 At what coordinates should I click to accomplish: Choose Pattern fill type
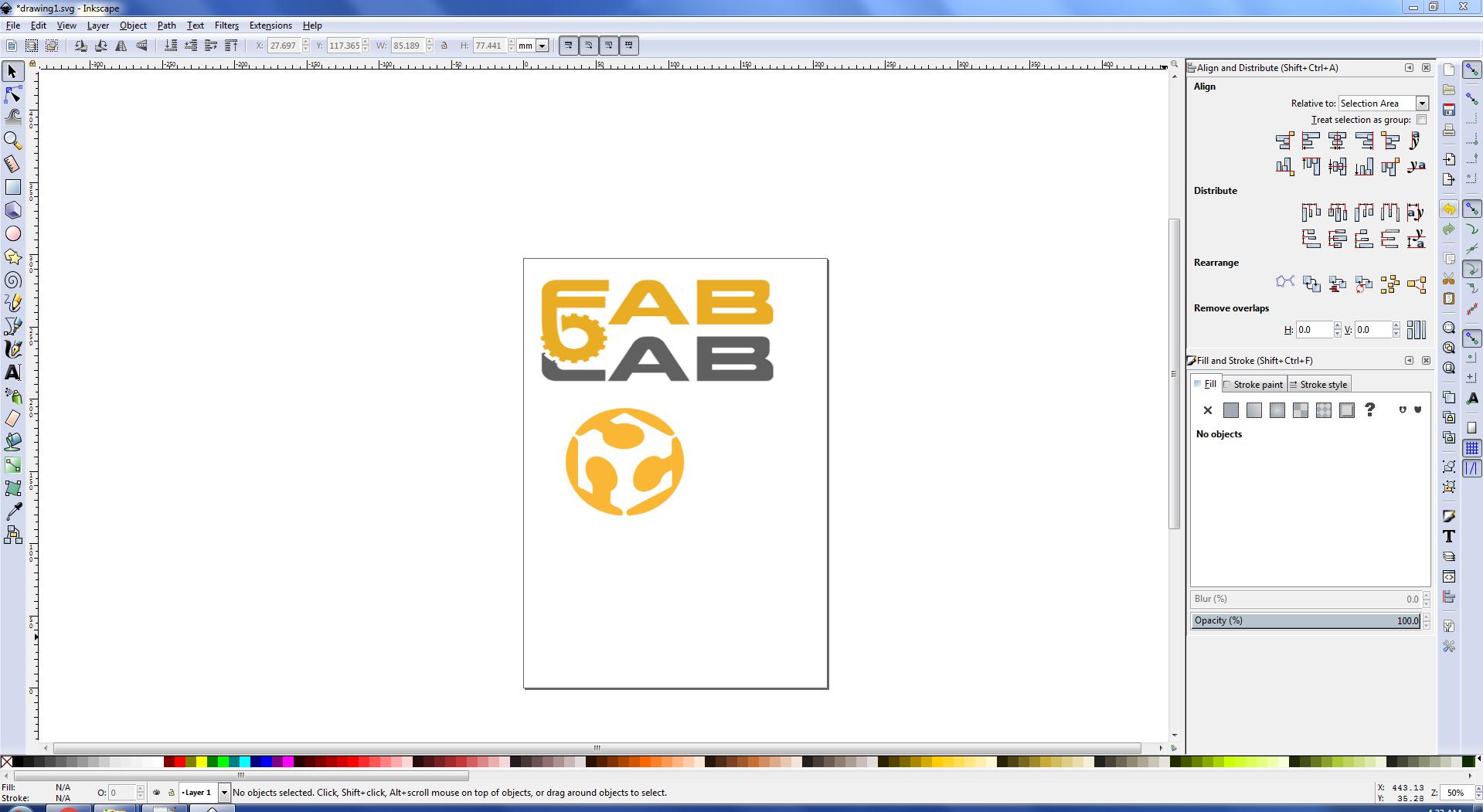(x=1324, y=410)
